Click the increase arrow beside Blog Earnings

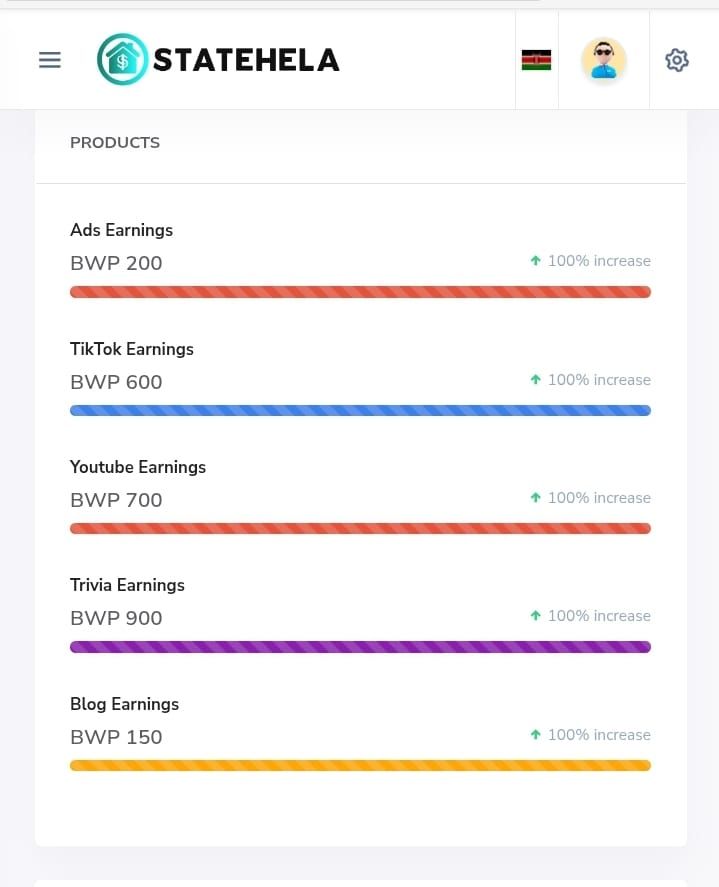536,734
